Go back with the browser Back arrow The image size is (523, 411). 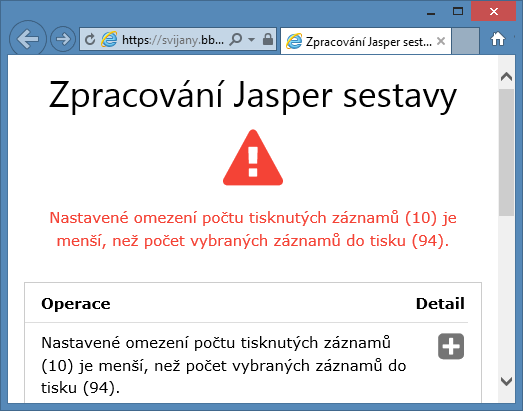tap(28, 39)
